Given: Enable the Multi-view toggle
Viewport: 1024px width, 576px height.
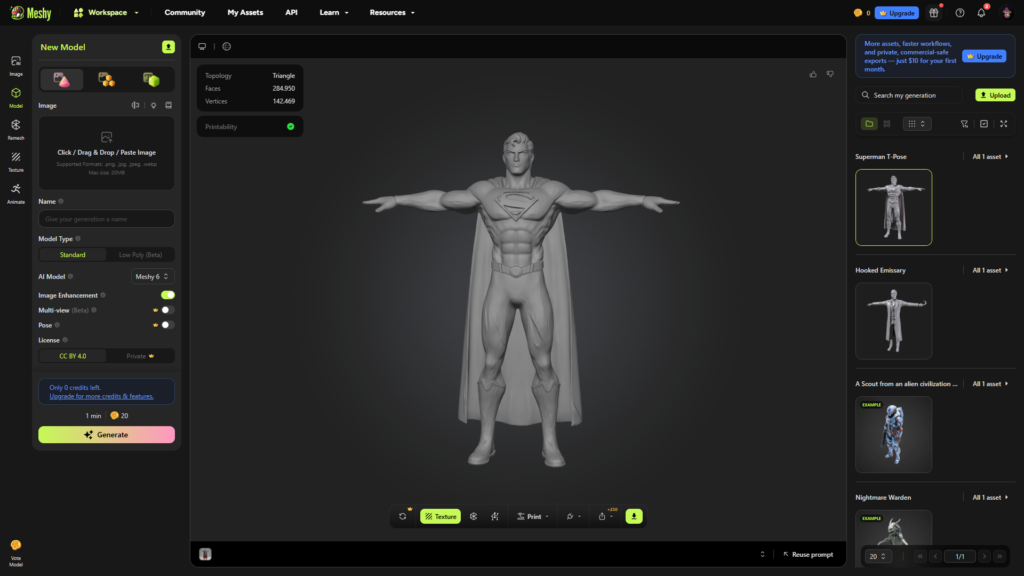Looking at the screenshot, I should (x=167, y=310).
